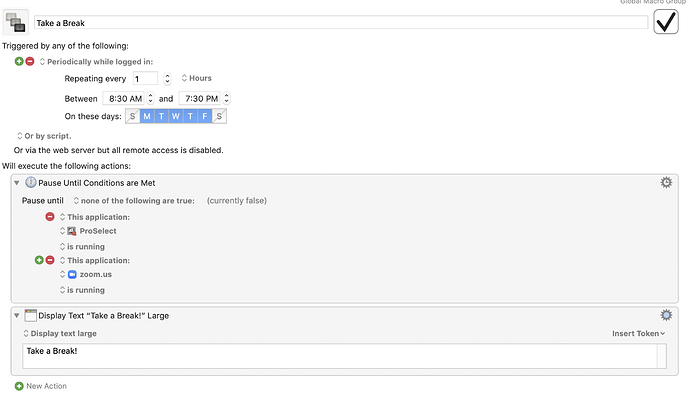Screen dimensions: 690x399
Task: Open the Or by script popup
Action: (x=44, y=136)
